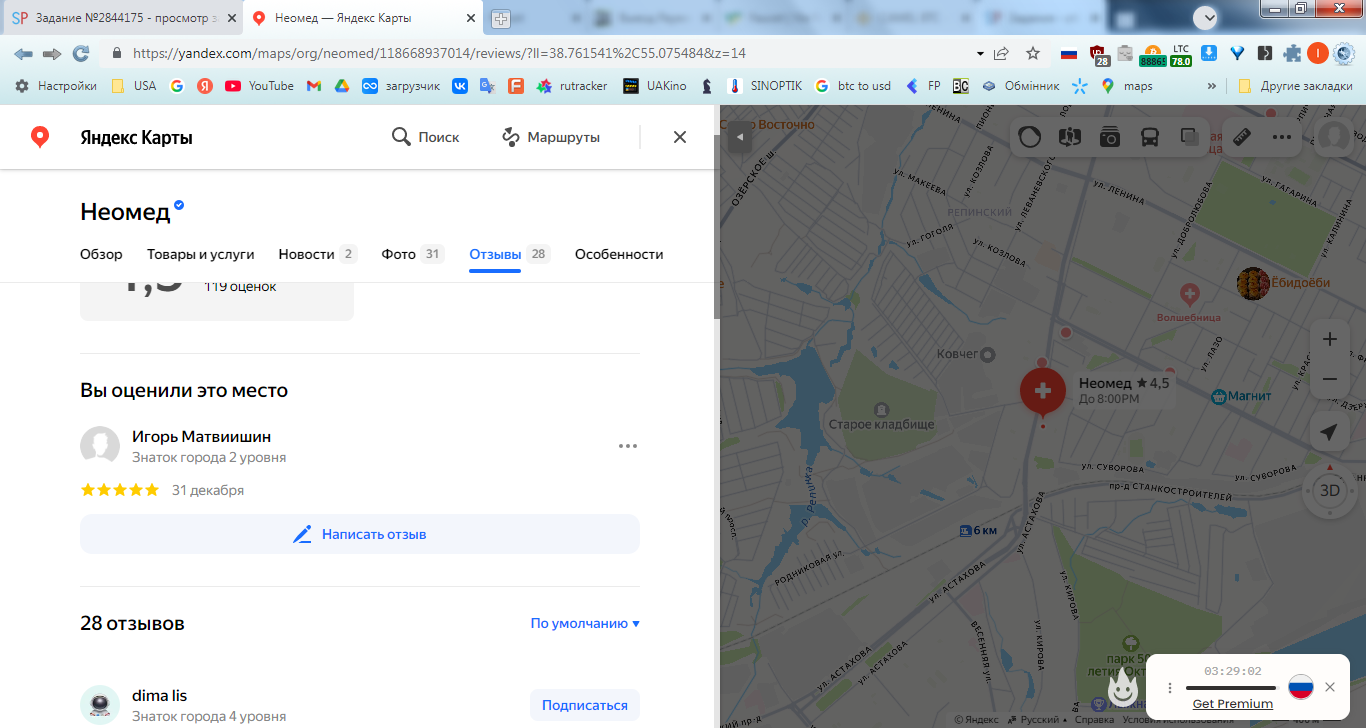Open the YouTube bookmark
Image resolution: width=1366 pixels, height=728 pixels.
coord(260,86)
